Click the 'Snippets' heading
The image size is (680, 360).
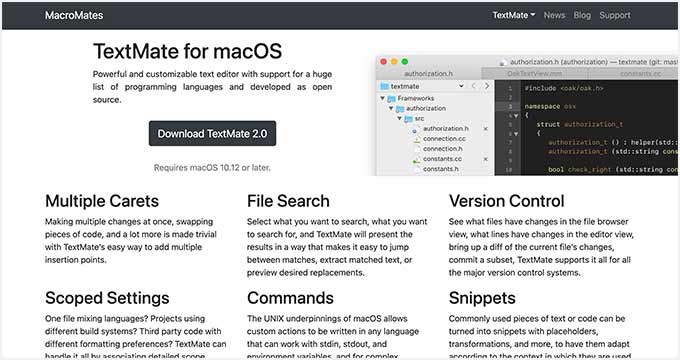point(482,298)
